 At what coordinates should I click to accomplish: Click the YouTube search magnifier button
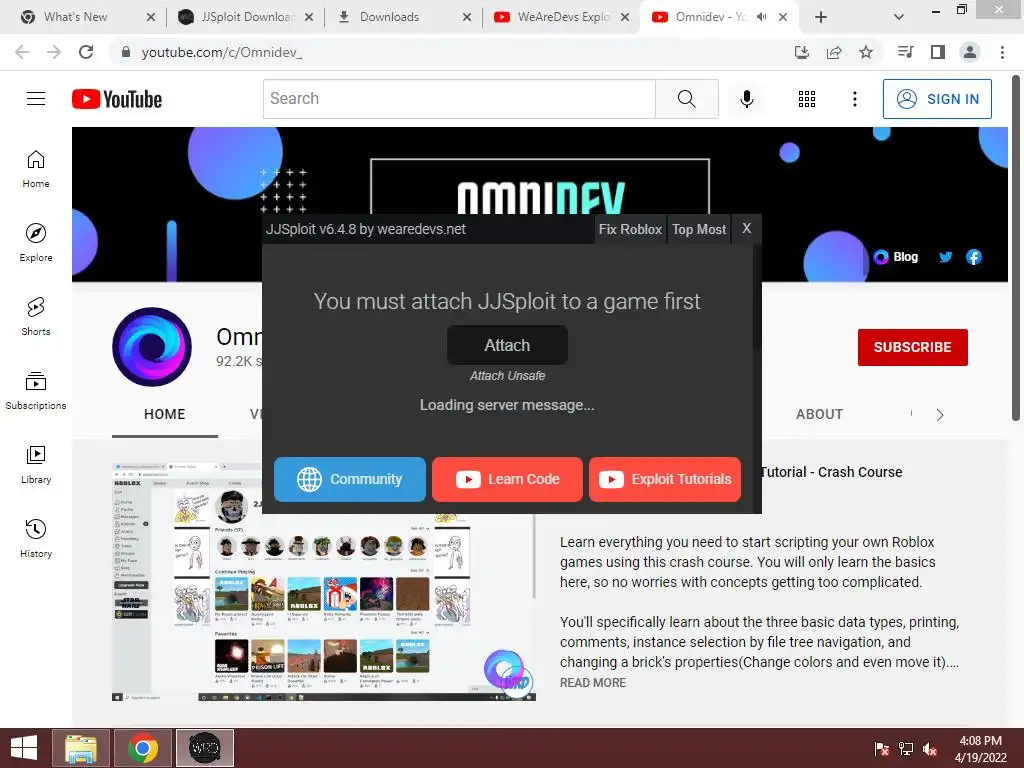click(x=686, y=99)
